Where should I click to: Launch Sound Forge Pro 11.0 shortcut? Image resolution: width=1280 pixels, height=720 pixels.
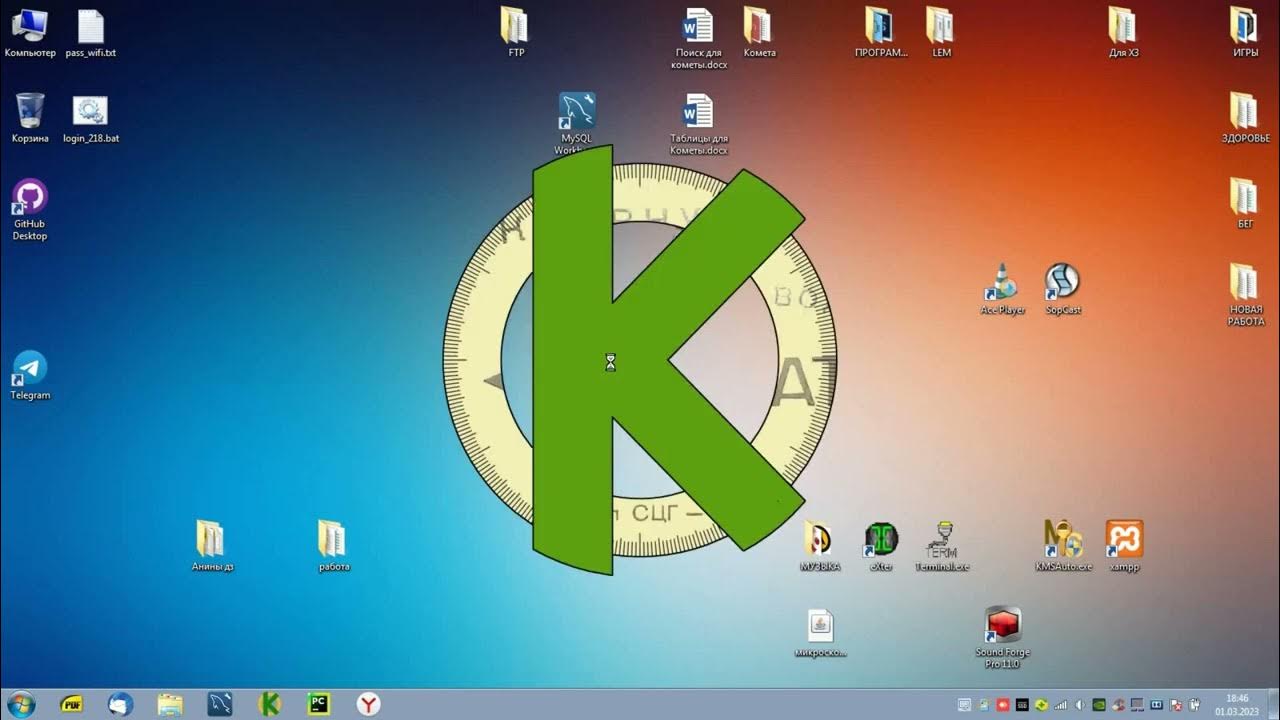tap(1002, 636)
